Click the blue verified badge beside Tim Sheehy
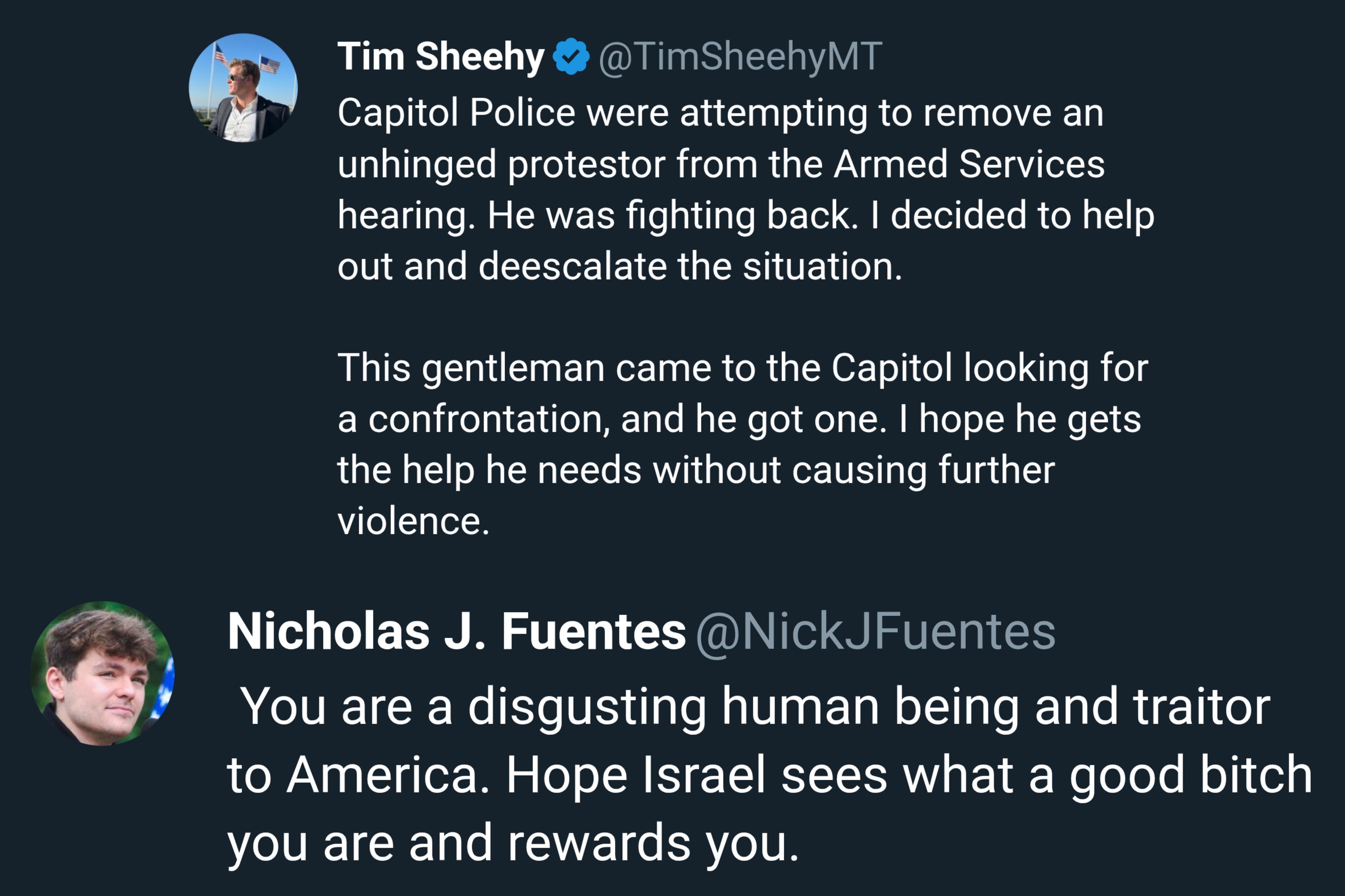The width and height of the screenshot is (1345, 896). [x=570, y=56]
